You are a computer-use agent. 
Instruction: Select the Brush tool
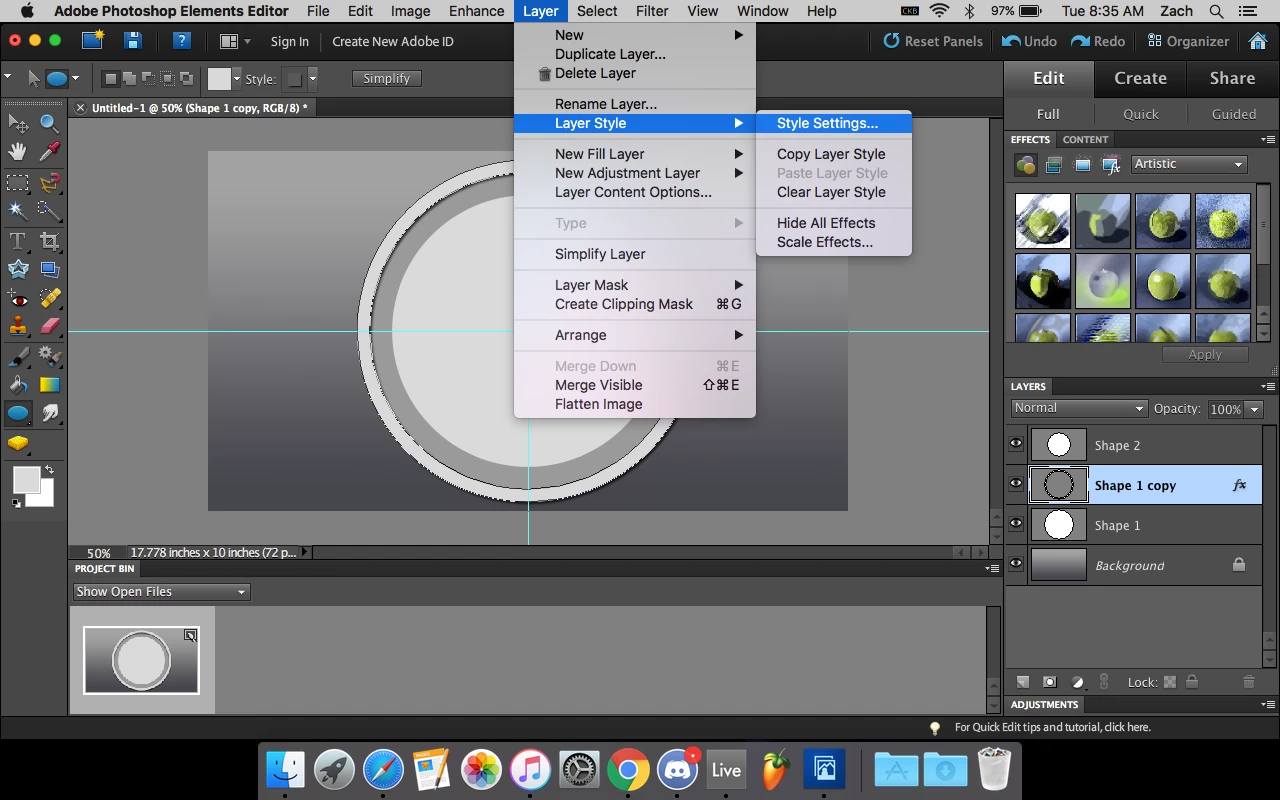pos(18,356)
